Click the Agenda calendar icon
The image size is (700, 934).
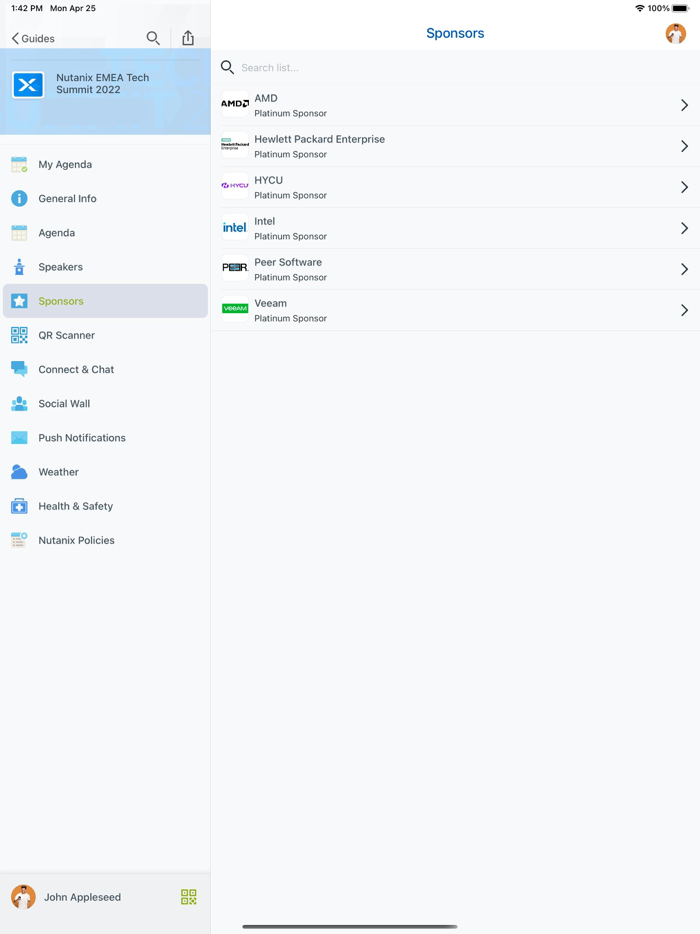click(19, 233)
